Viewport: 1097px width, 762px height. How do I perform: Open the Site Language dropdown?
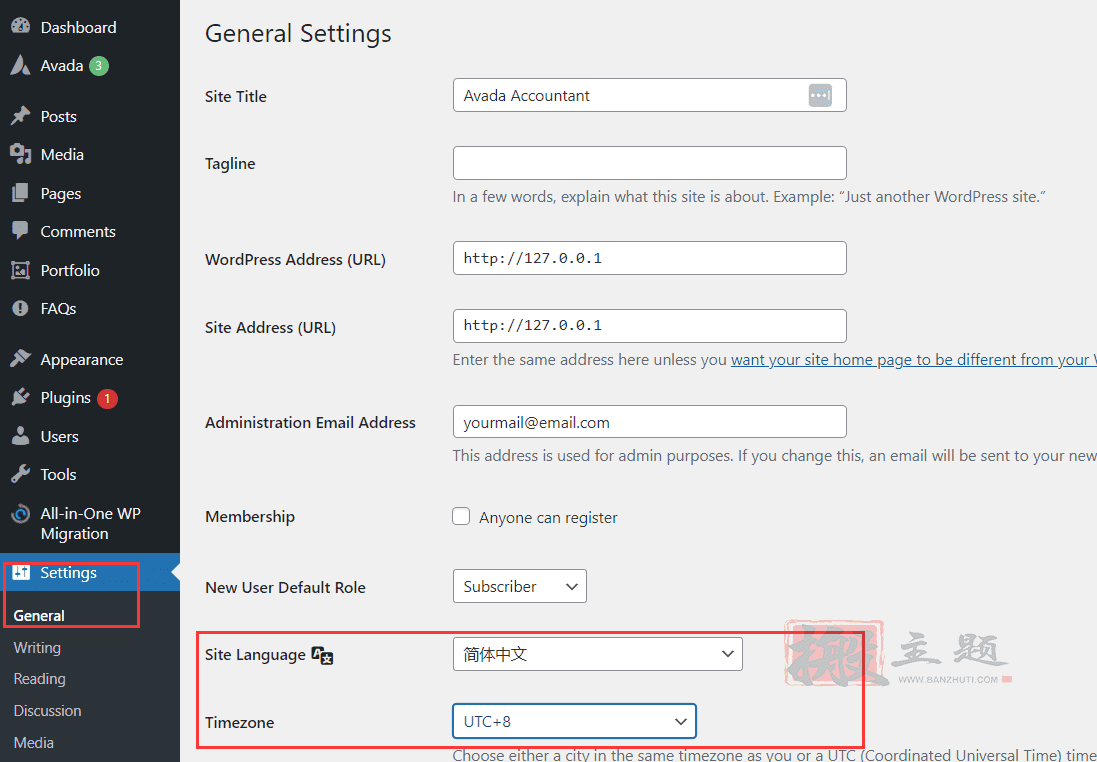[x=597, y=654]
